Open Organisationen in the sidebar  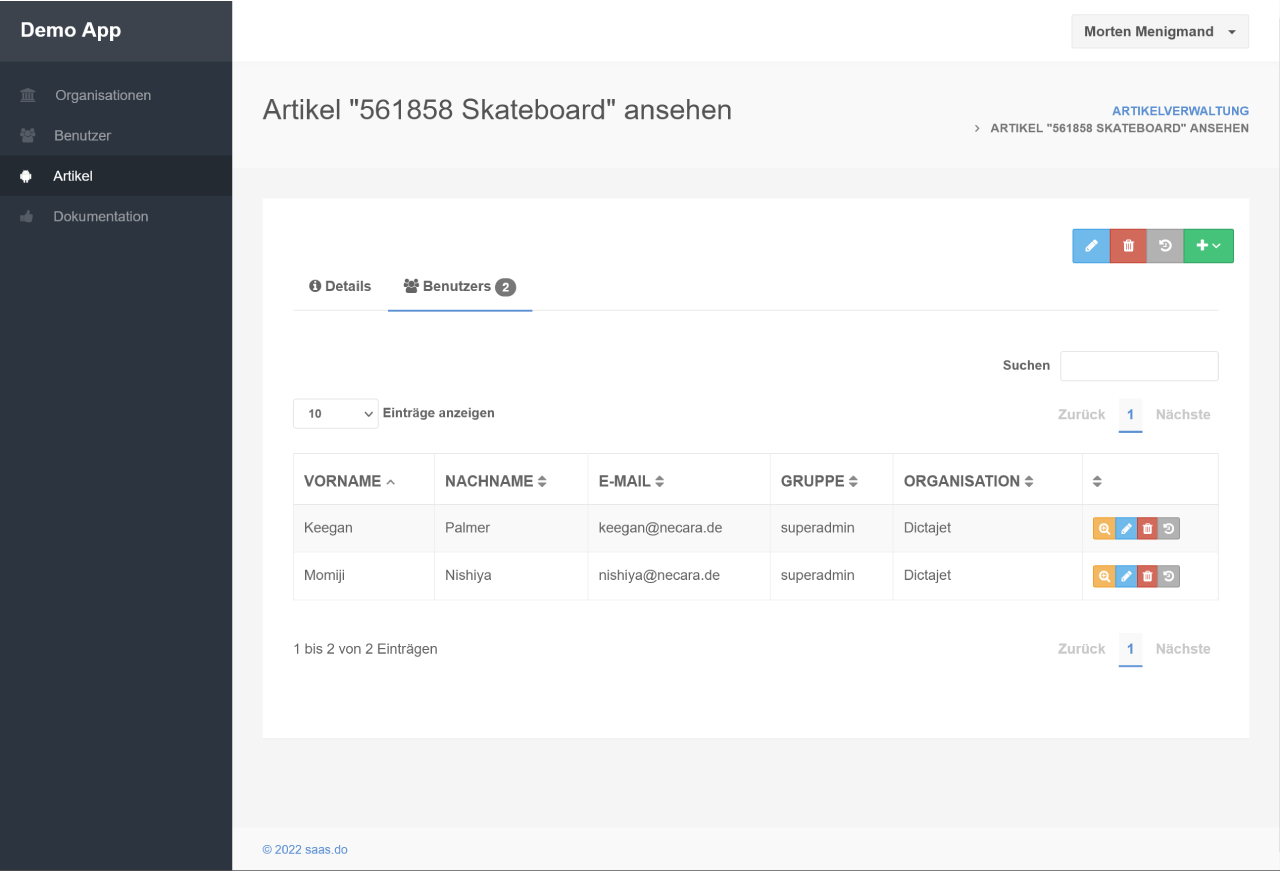pyautogui.click(x=103, y=96)
